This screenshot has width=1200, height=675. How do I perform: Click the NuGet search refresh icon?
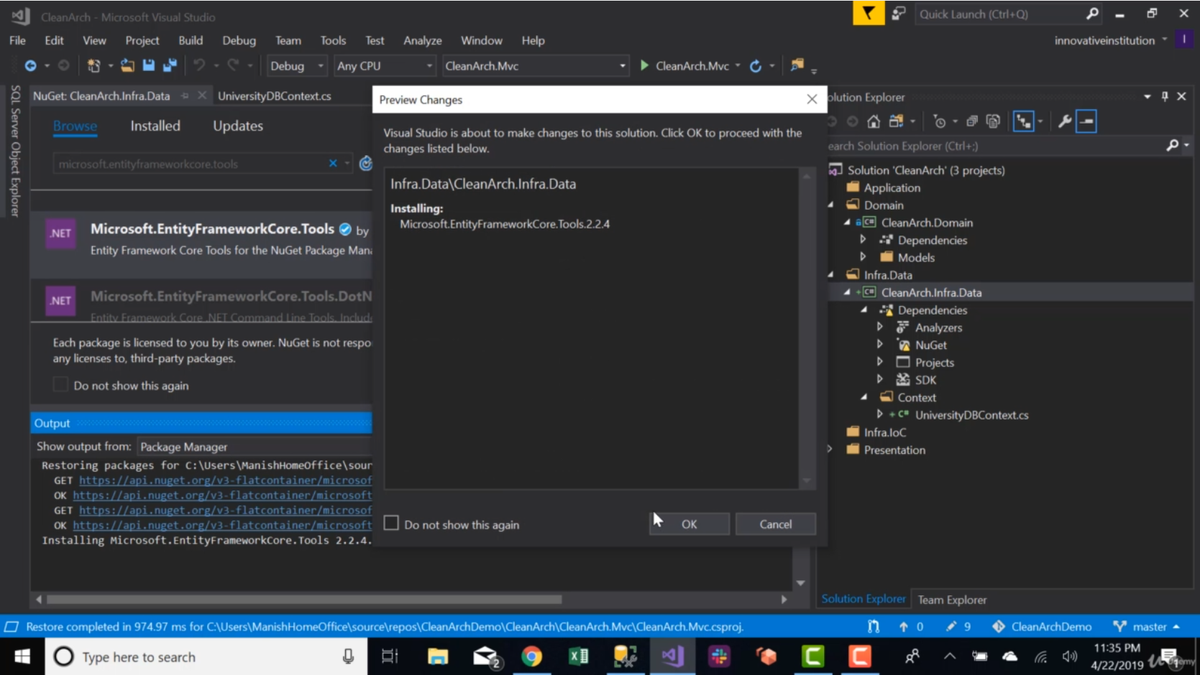366,164
